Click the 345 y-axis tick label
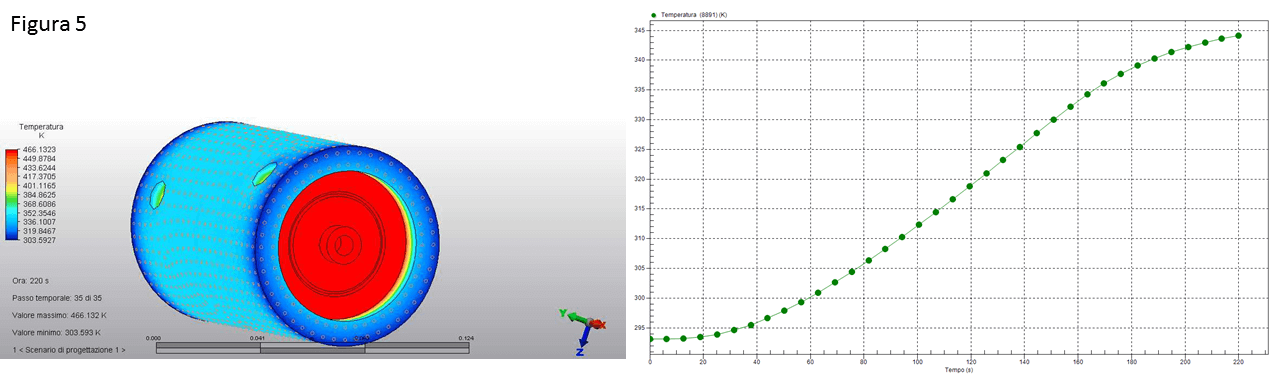The image size is (1280, 380). tap(637, 30)
